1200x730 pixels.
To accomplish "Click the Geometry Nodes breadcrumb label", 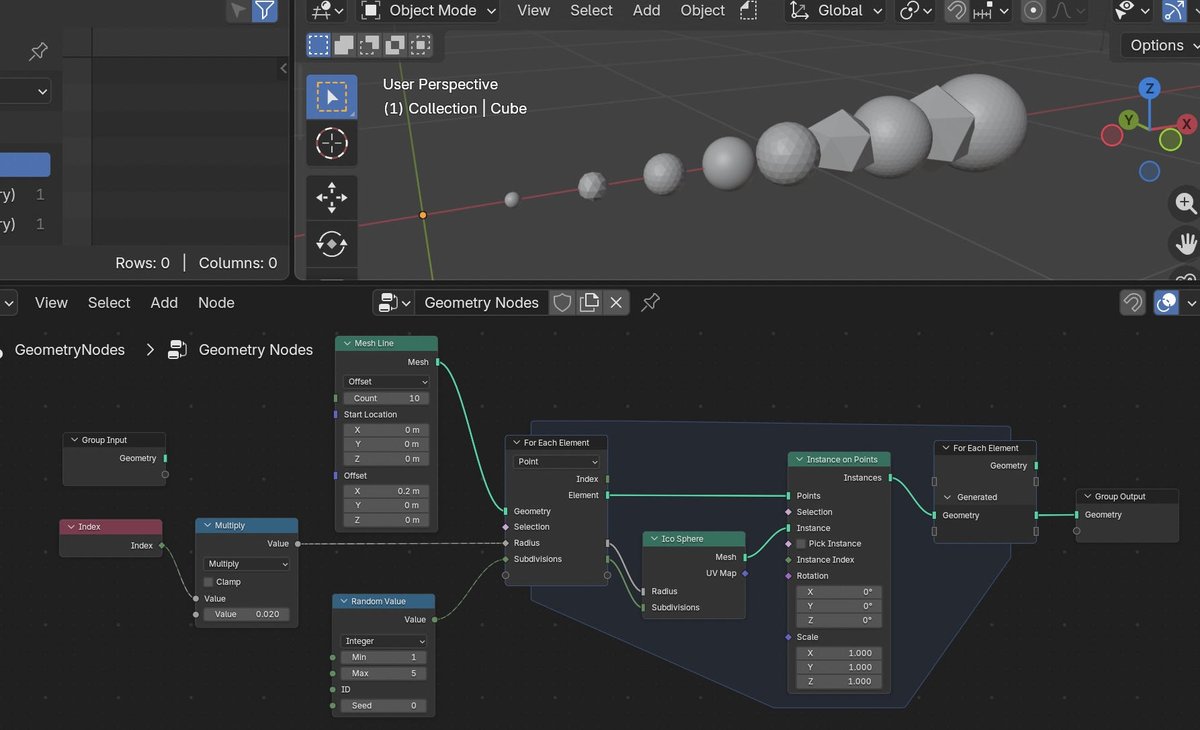I will point(256,349).
